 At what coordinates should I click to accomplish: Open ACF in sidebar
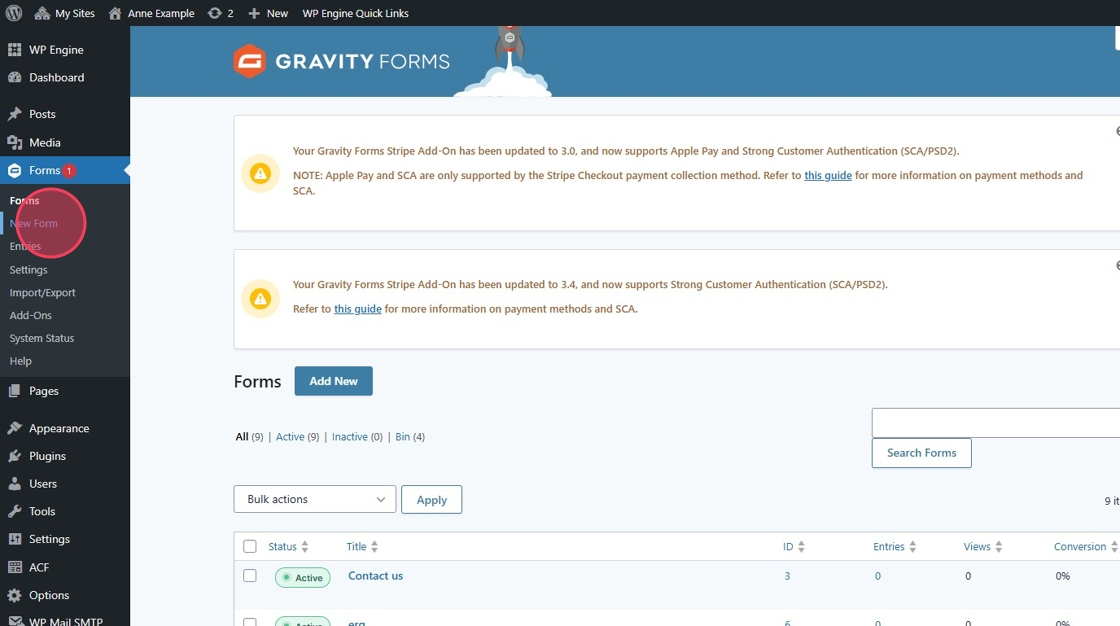pos(65,567)
